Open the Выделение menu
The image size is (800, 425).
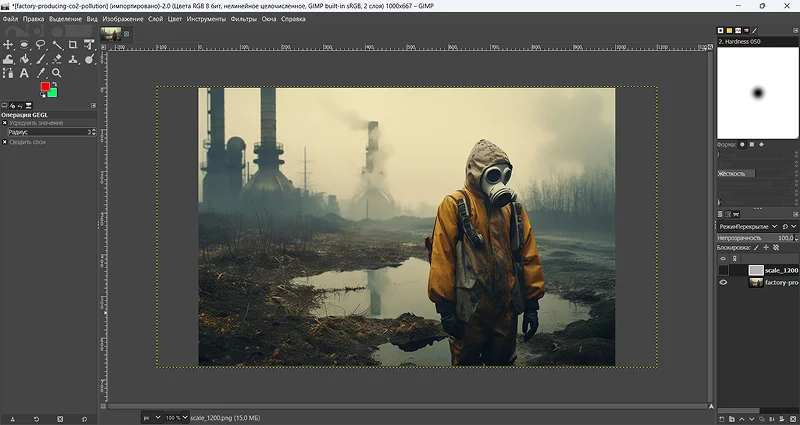click(65, 19)
